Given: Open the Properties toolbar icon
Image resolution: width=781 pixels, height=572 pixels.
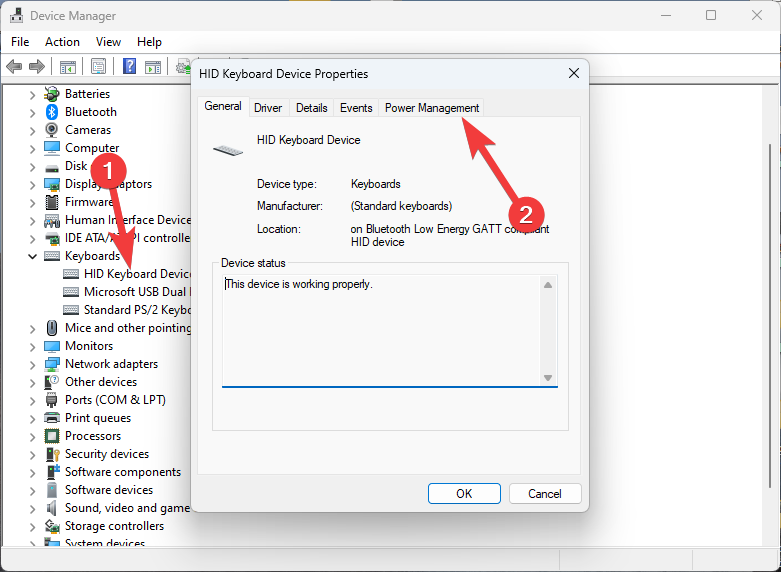Looking at the screenshot, I should pyautogui.click(x=98, y=66).
